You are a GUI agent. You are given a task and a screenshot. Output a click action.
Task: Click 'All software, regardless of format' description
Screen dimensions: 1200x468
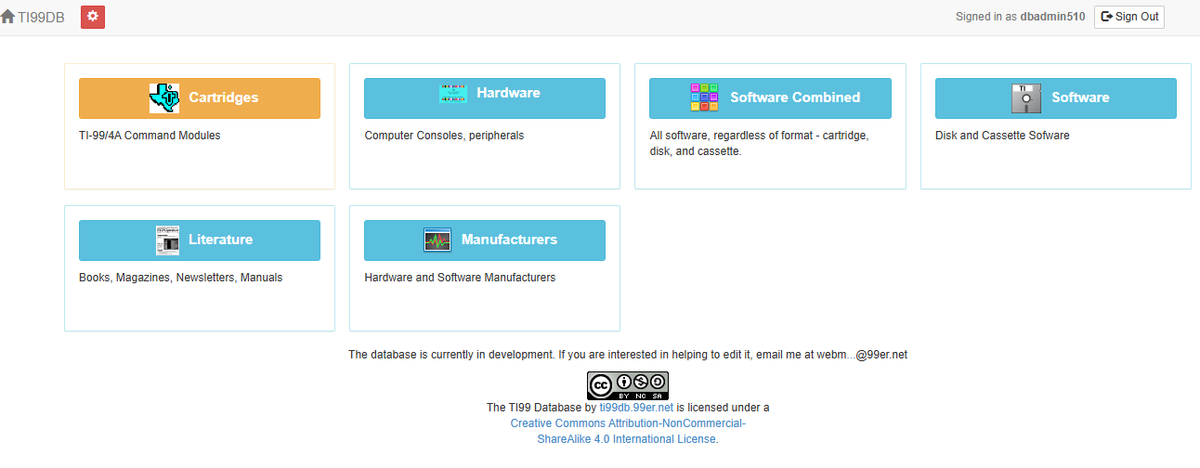pyautogui.click(x=759, y=143)
